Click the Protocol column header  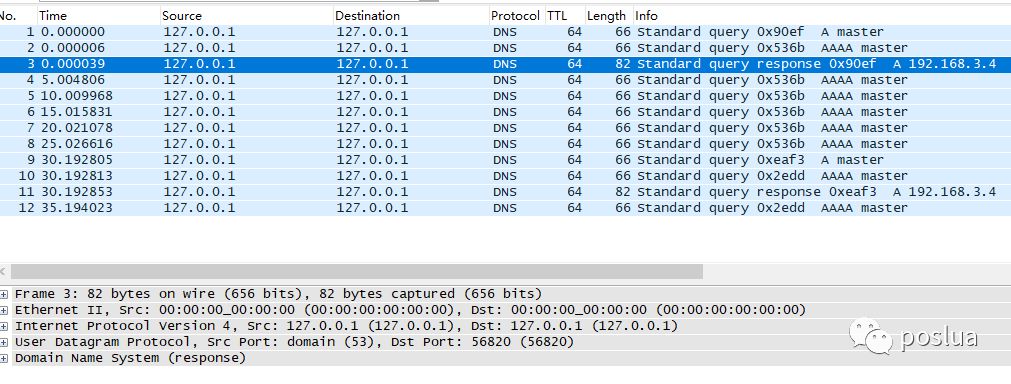[x=516, y=15]
